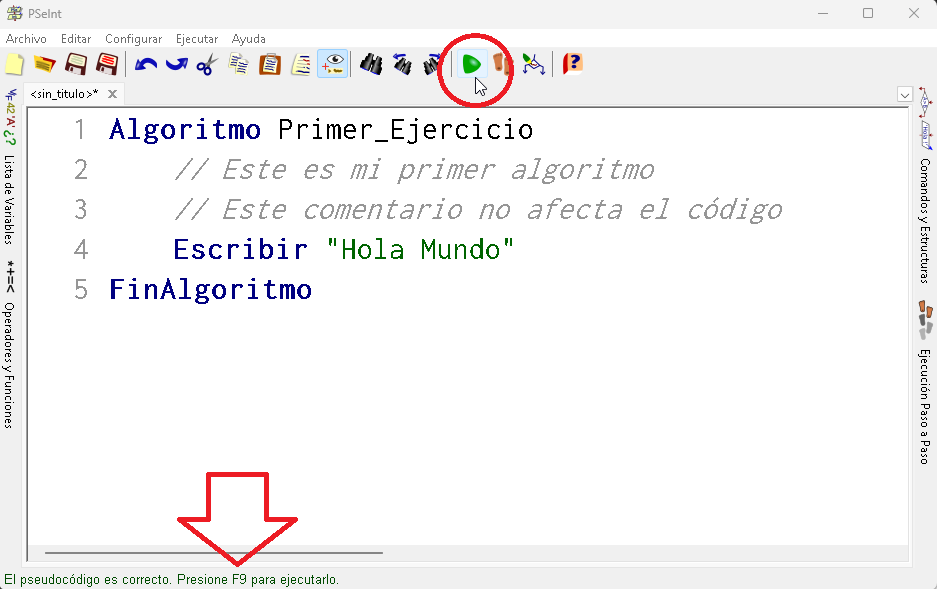Expand the Operadores y Funciones side panel
Viewport: 937px width, 589px height.
(9, 365)
